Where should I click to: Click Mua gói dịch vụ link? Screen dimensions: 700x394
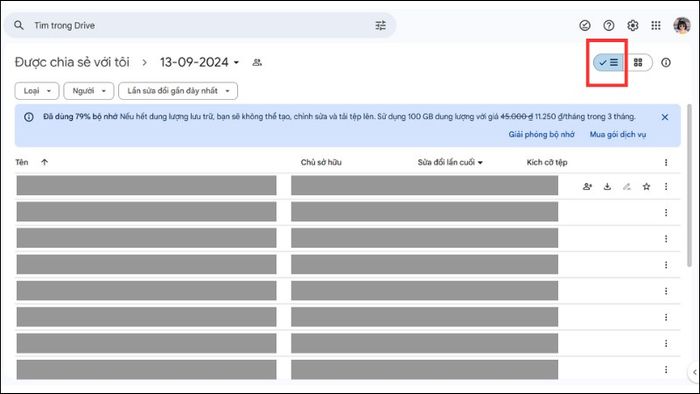[x=618, y=134]
